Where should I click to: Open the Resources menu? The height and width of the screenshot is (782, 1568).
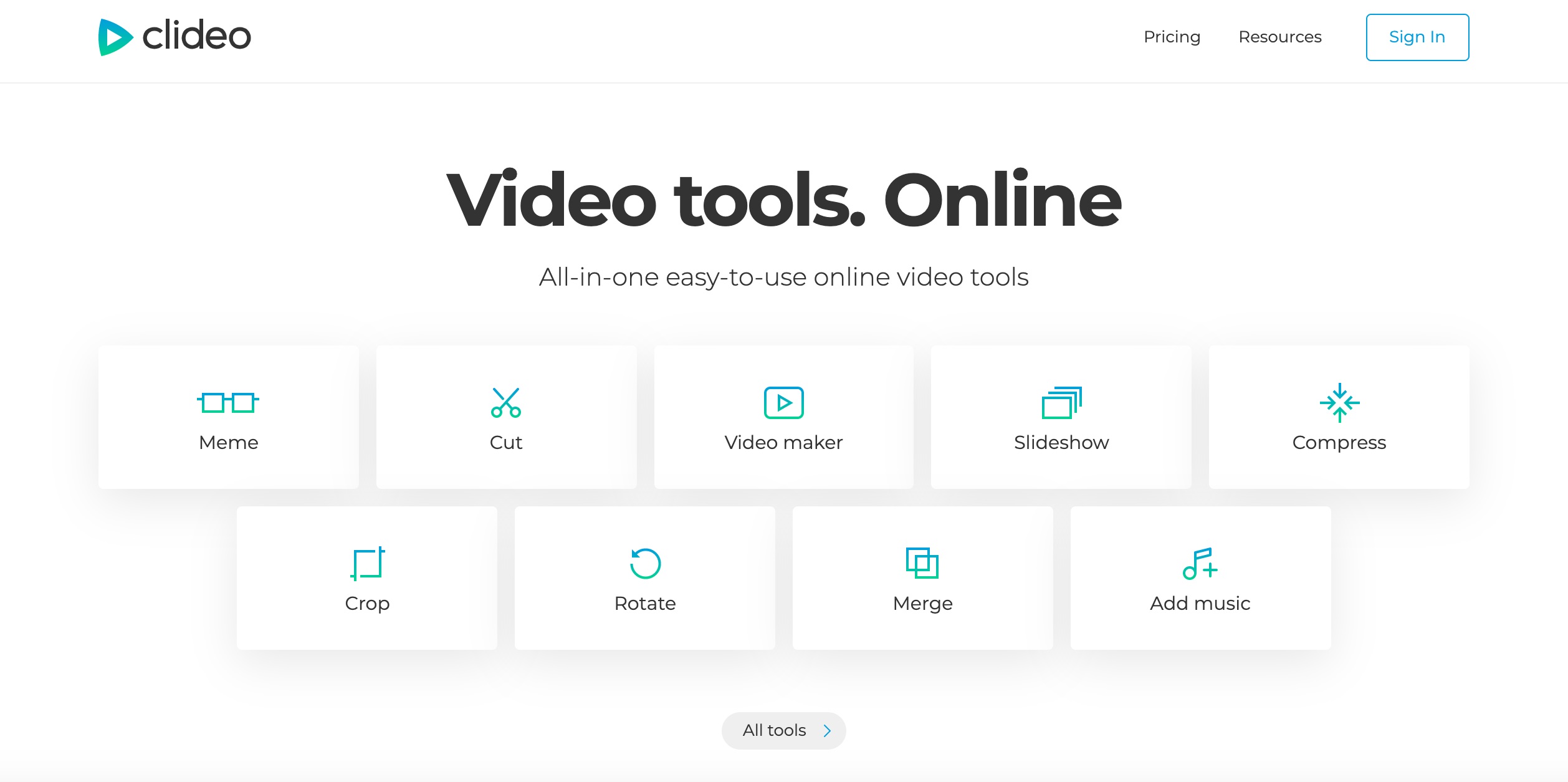point(1280,37)
